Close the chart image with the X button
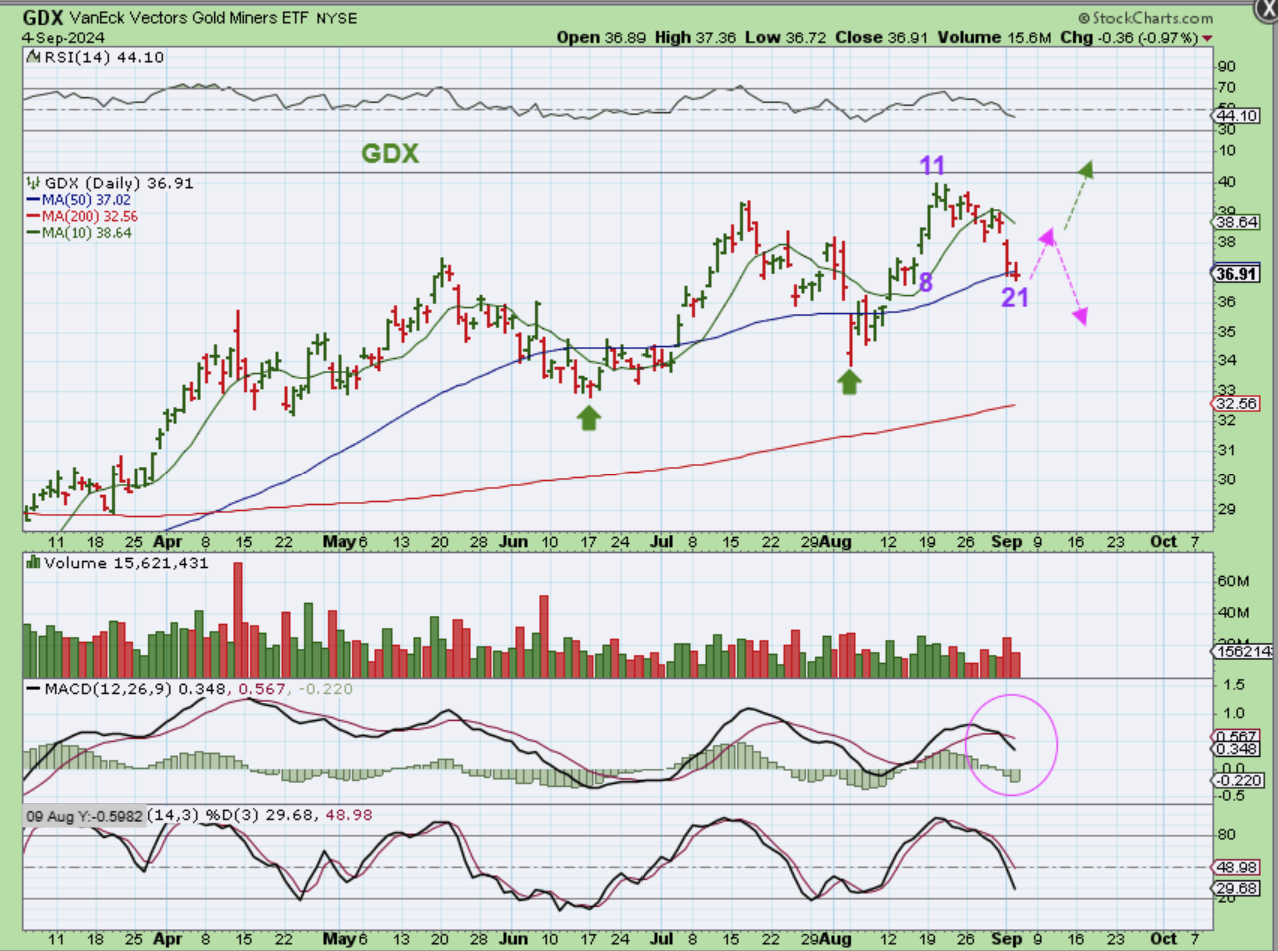The image size is (1278, 951). pyautogui.click(x=1265, y=11)
